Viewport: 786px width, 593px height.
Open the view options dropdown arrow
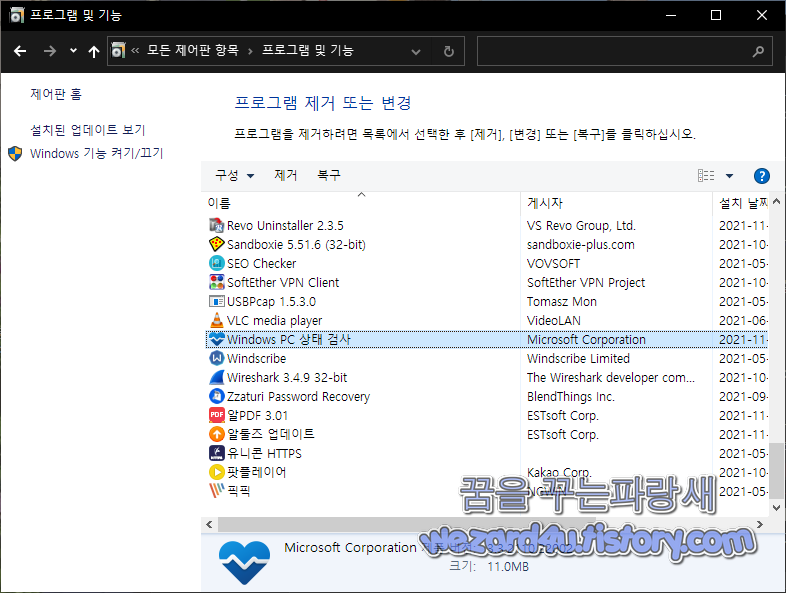click(729, 175)
